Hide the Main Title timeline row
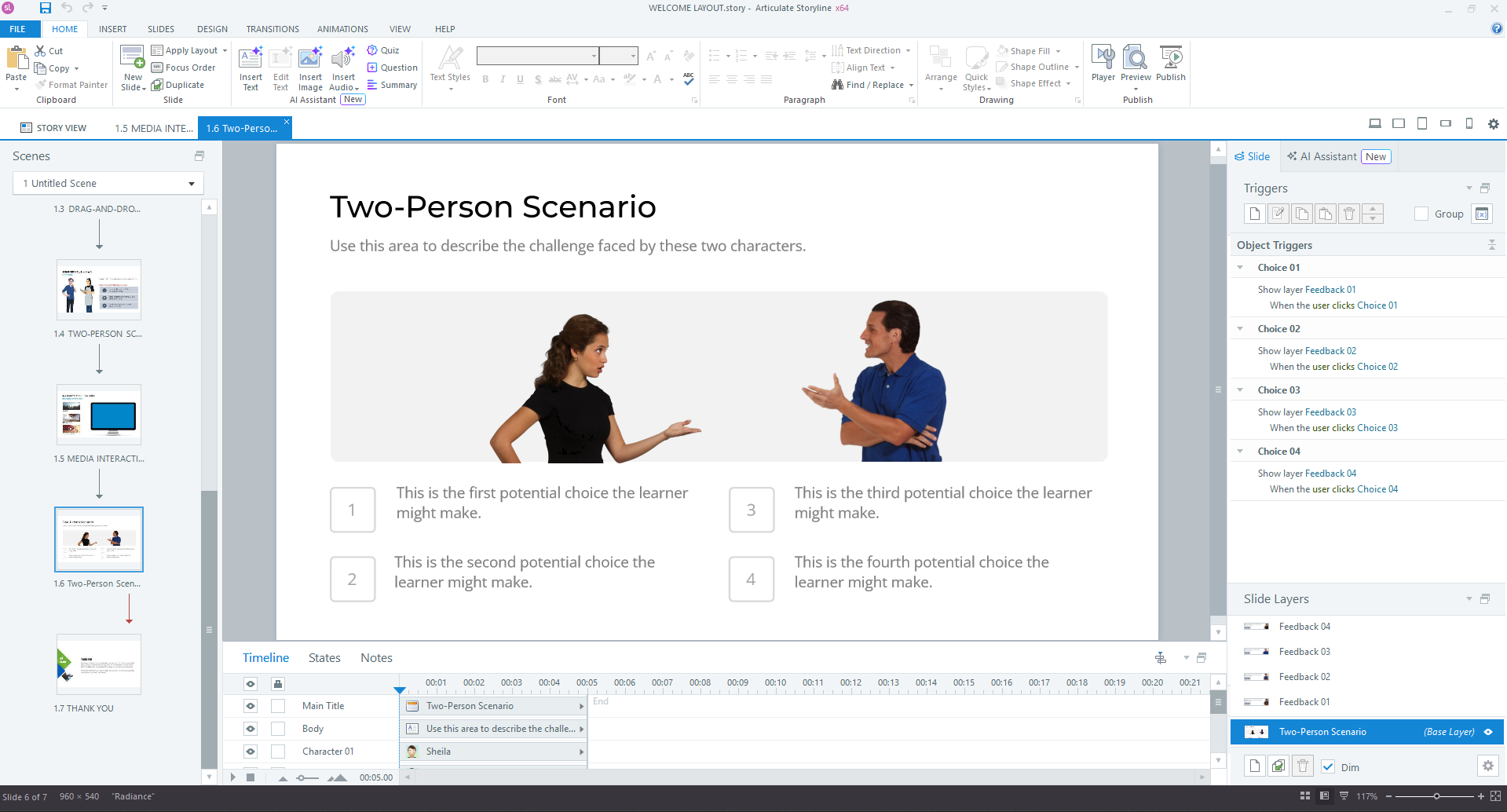1507x812 pixels. coord(251,706)
